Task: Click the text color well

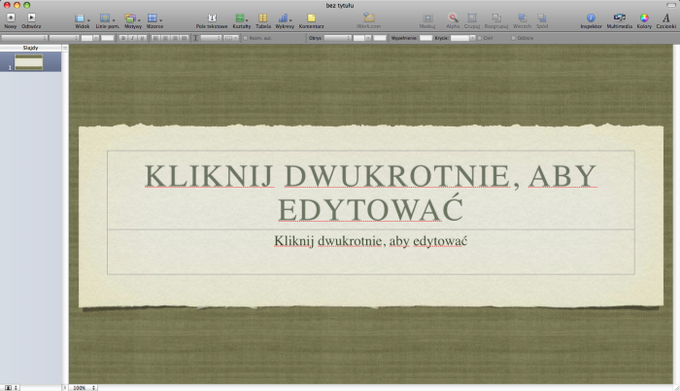Action: coord(107,38)
